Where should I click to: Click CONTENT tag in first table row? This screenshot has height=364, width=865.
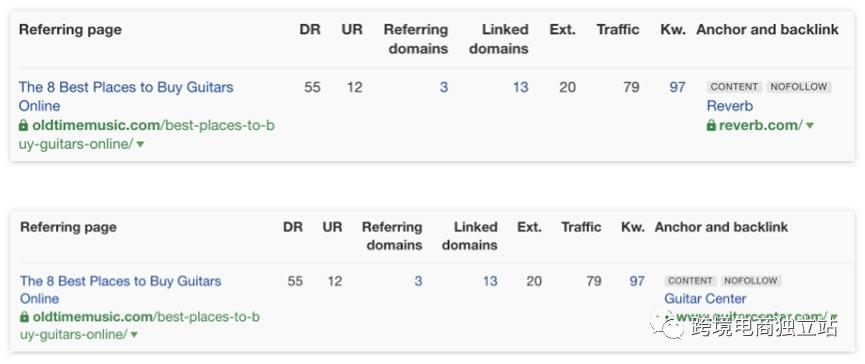[734, 87]
